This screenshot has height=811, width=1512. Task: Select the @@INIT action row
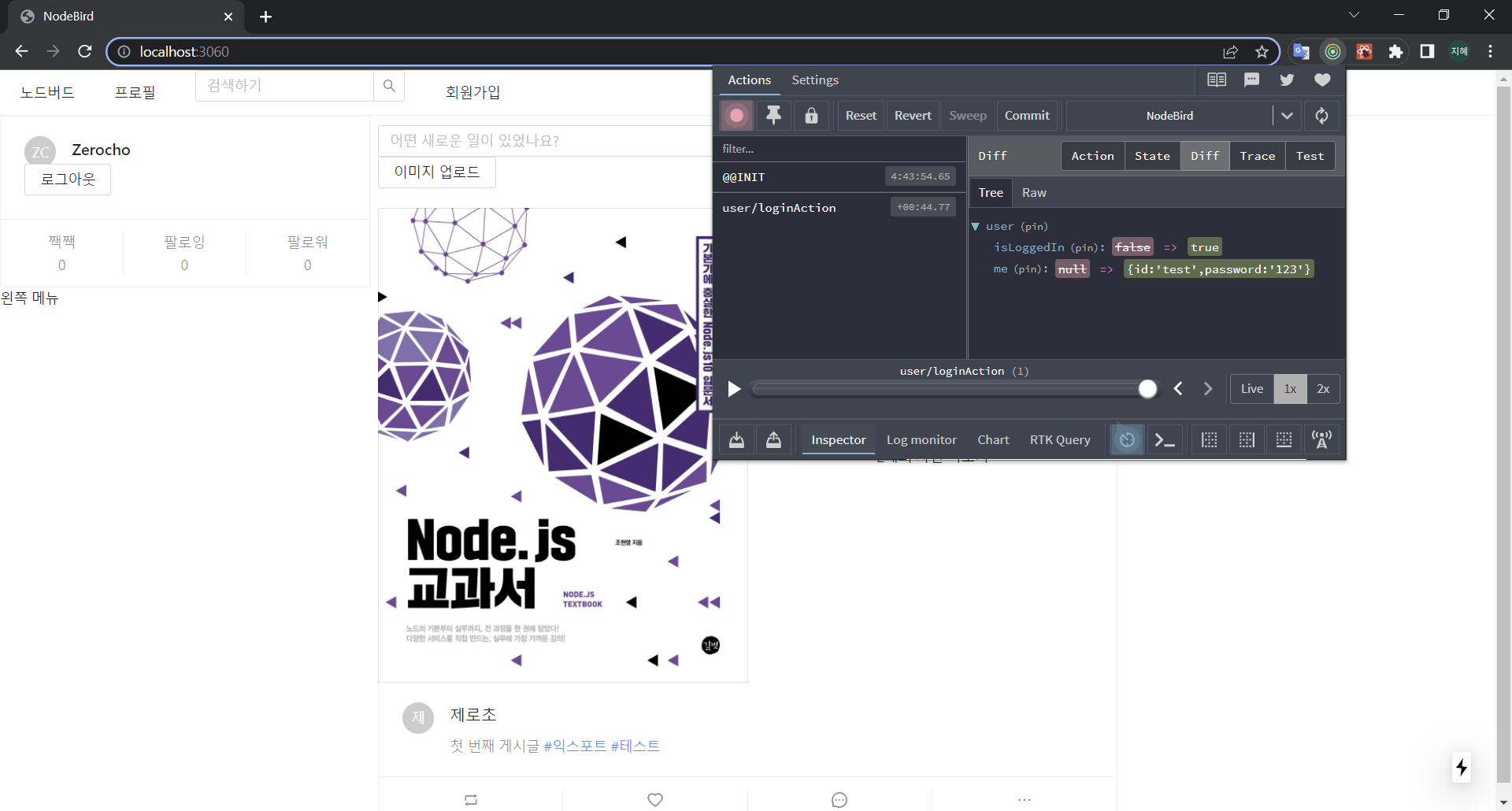pos(839,177)
